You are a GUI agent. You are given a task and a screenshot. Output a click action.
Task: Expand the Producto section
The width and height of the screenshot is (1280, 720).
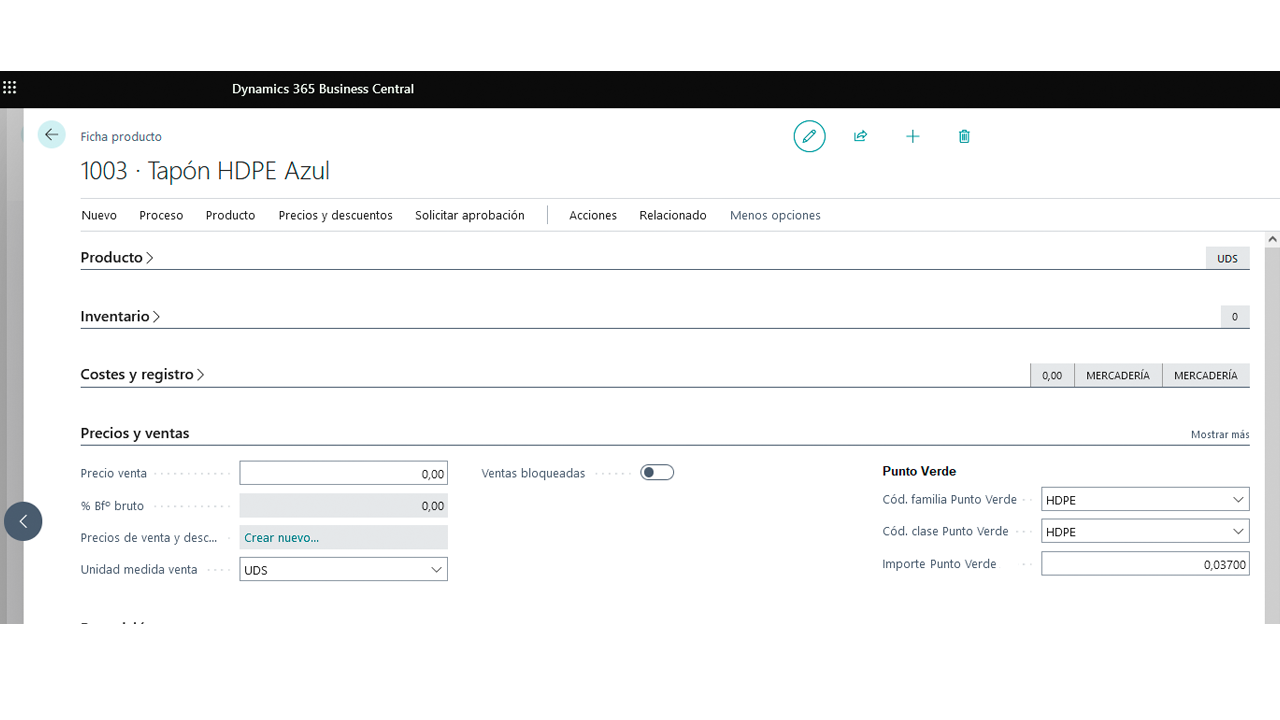click(117, 257)
